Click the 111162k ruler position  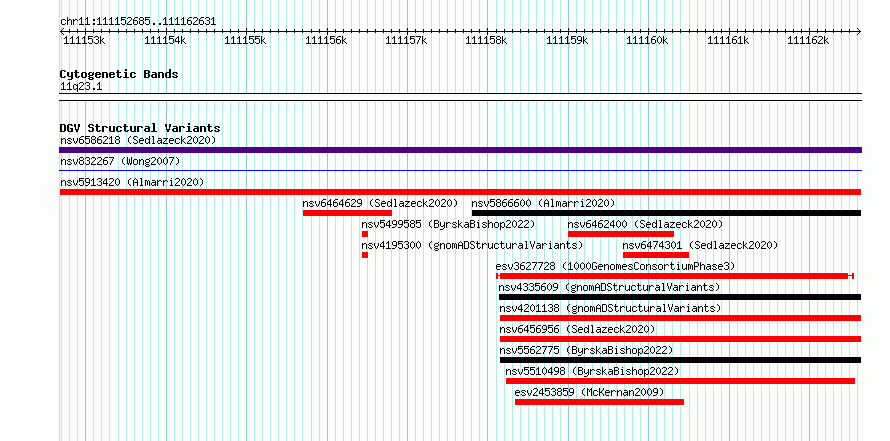tap(808, 40)
